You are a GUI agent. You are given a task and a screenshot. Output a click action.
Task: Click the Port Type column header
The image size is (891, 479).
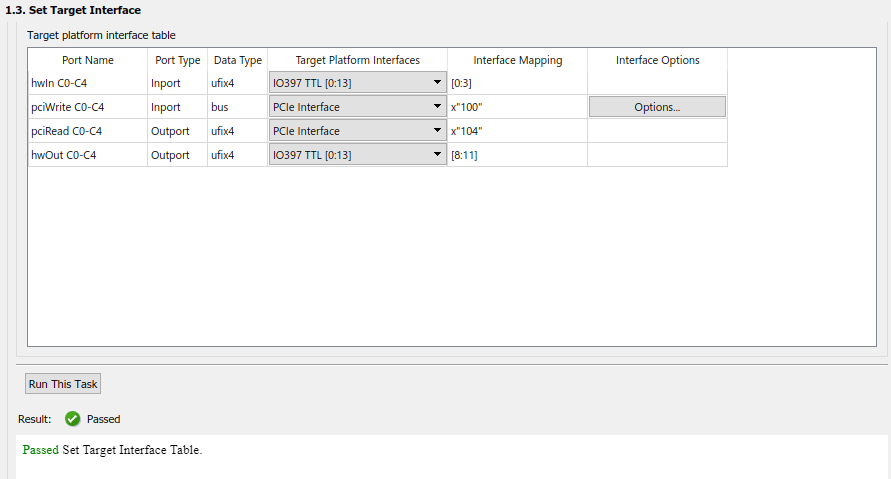(x=178, y=60)
